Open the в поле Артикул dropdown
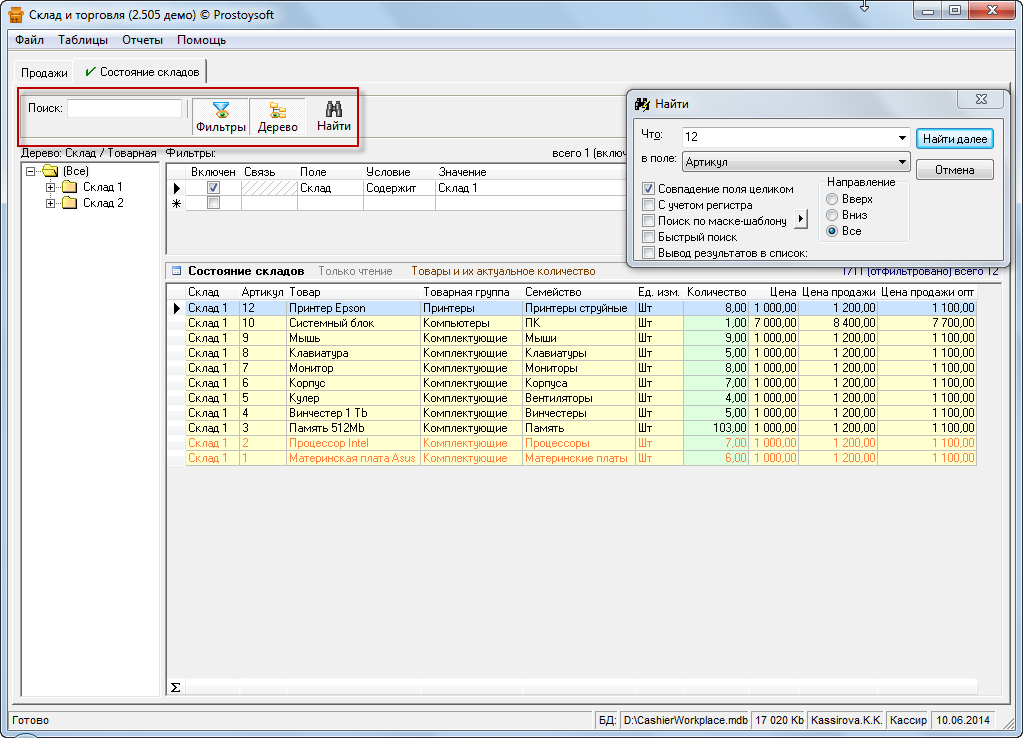Screen dimensions: 1023x738 (902, 162)
